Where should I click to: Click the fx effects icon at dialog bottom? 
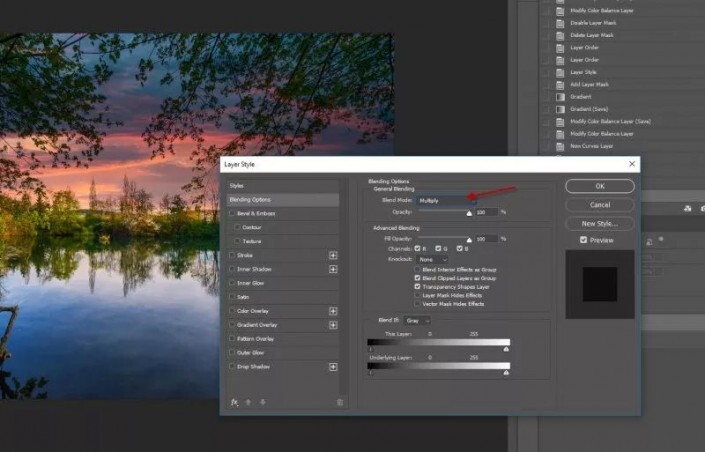[235, 402]
